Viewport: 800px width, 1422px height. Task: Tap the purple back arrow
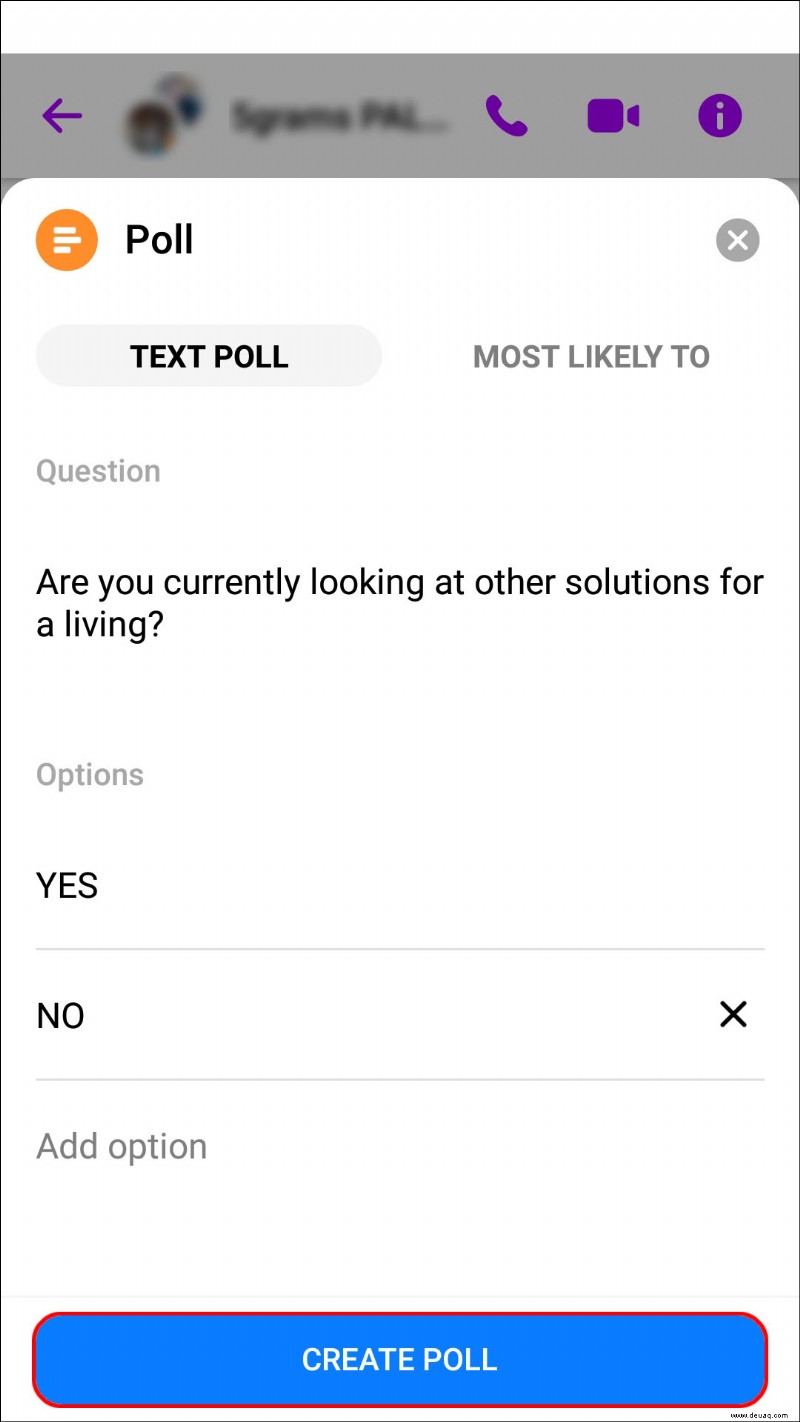coord(62,117)
